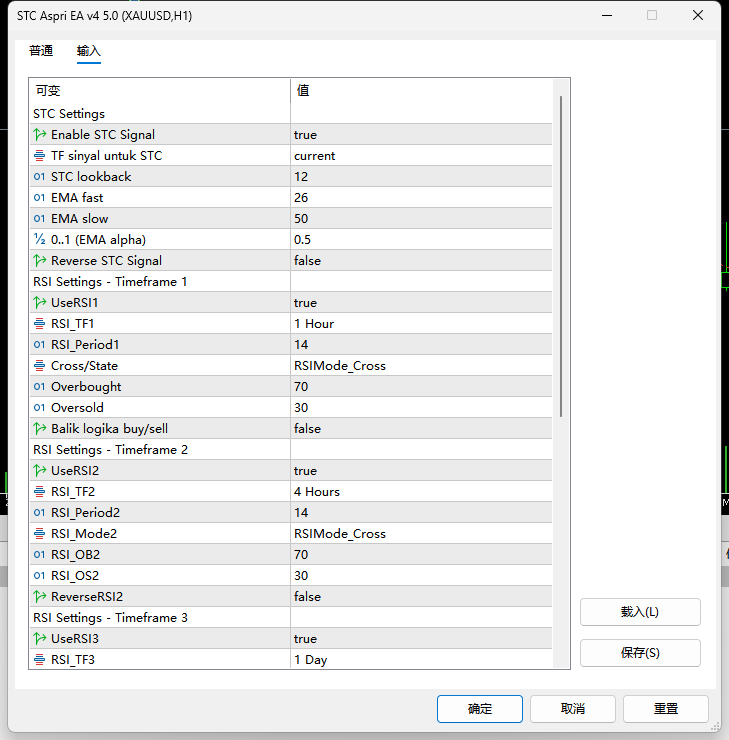Toggle the Balik logika buy/sell false value
The image size is (729, 740).
pos(421,429)
